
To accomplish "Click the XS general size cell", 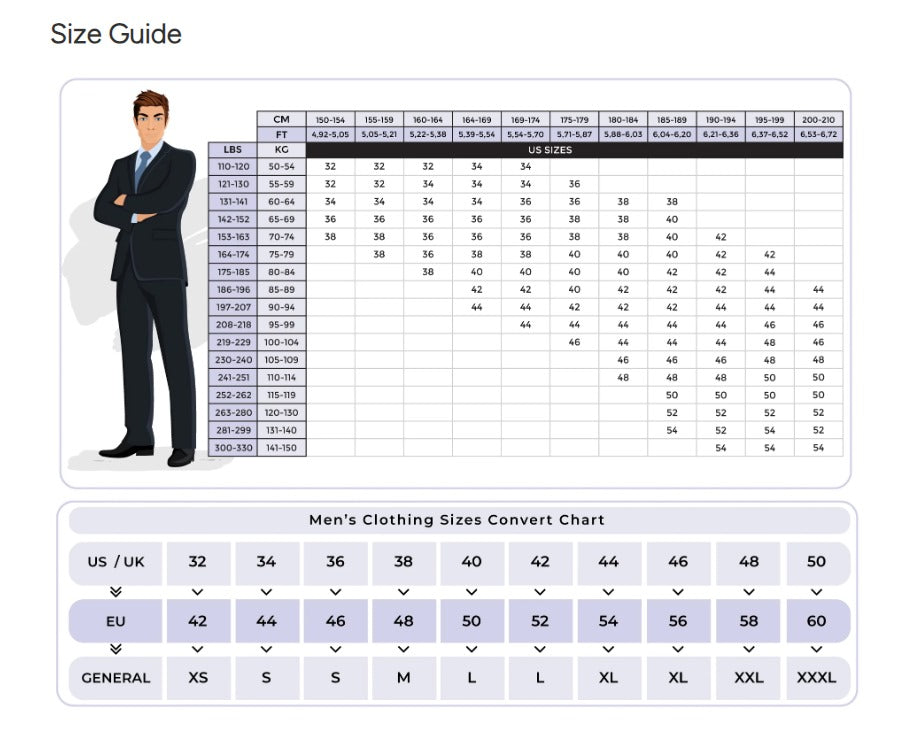I will (198, 678).
